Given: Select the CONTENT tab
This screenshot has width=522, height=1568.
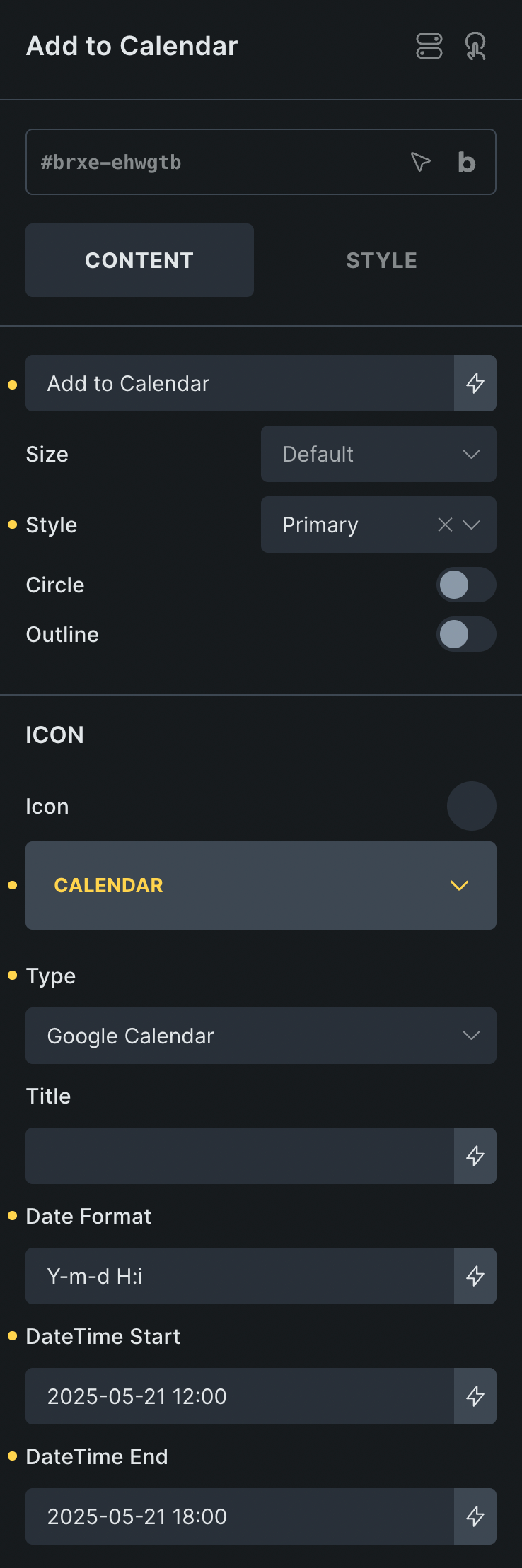Looking at the screenshot, I should point(139,259).
